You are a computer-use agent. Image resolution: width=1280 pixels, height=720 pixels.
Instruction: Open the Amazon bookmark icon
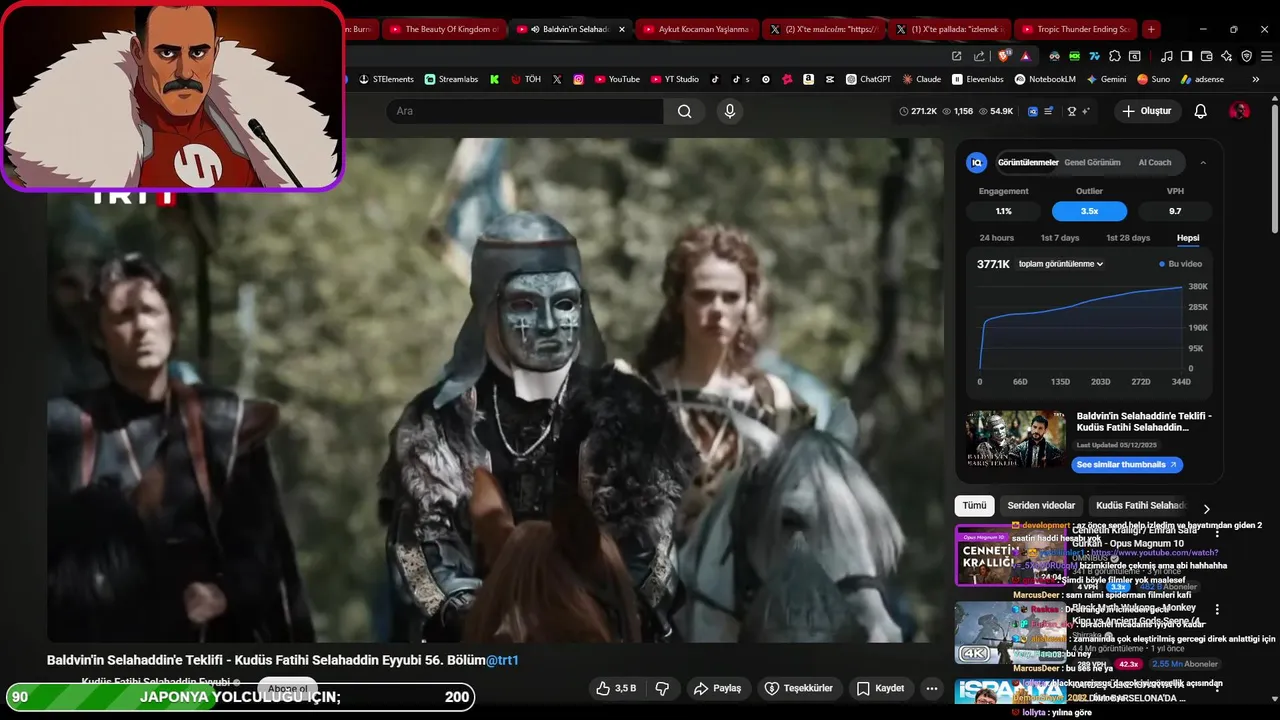coord(808,79)
